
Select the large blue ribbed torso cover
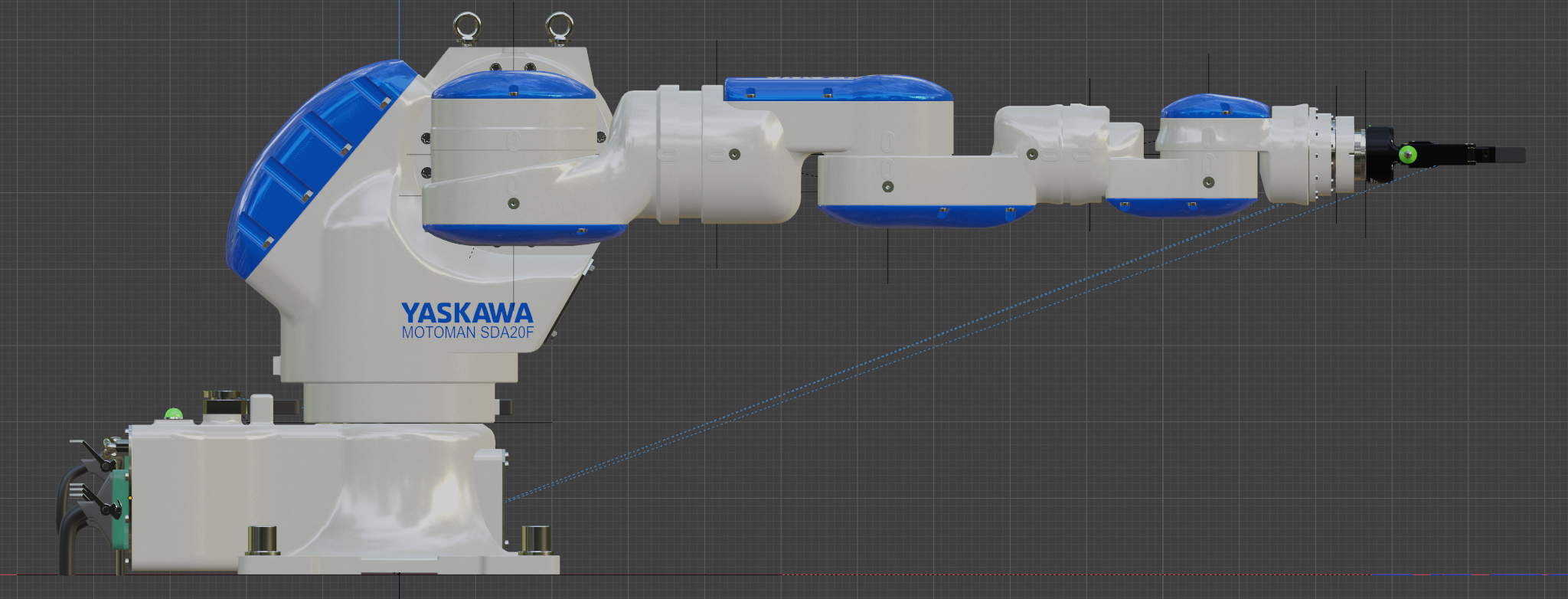[314, 165]
